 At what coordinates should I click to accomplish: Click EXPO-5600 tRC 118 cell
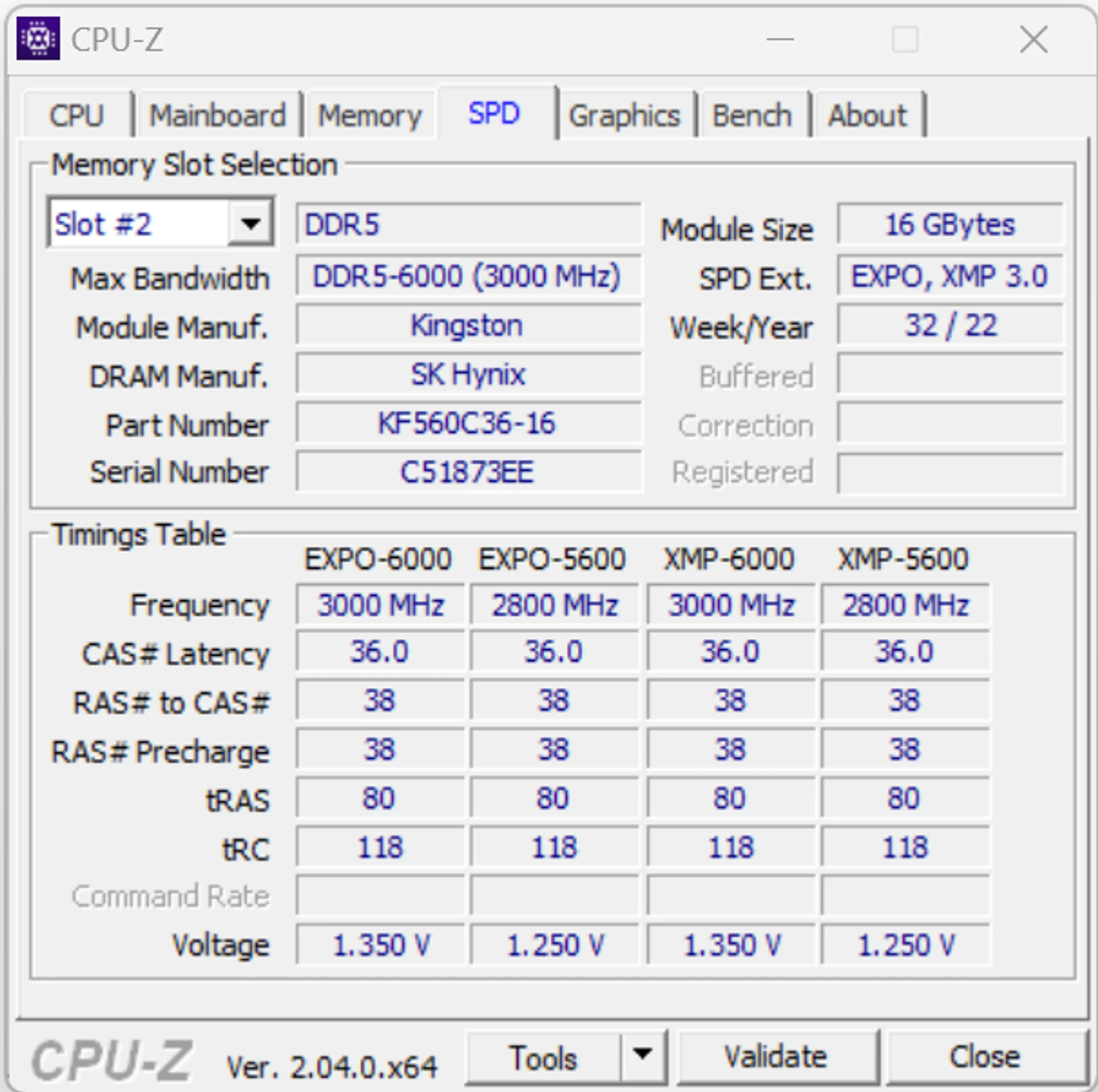555,847
